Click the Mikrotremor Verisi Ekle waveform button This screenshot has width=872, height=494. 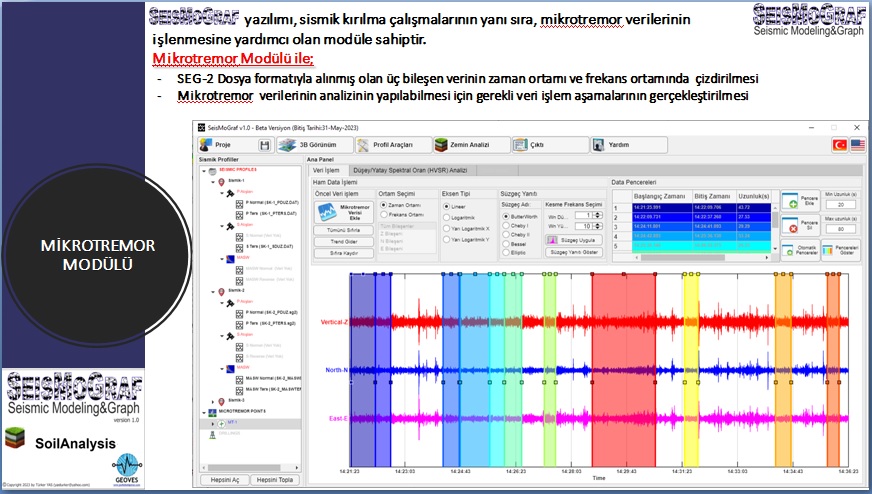(x=344, y=212)
